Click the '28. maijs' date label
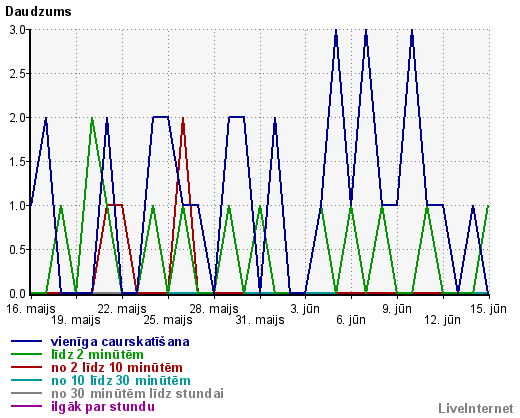The width and height of the screenshot is (520, 418). click(x=214, y=309)
